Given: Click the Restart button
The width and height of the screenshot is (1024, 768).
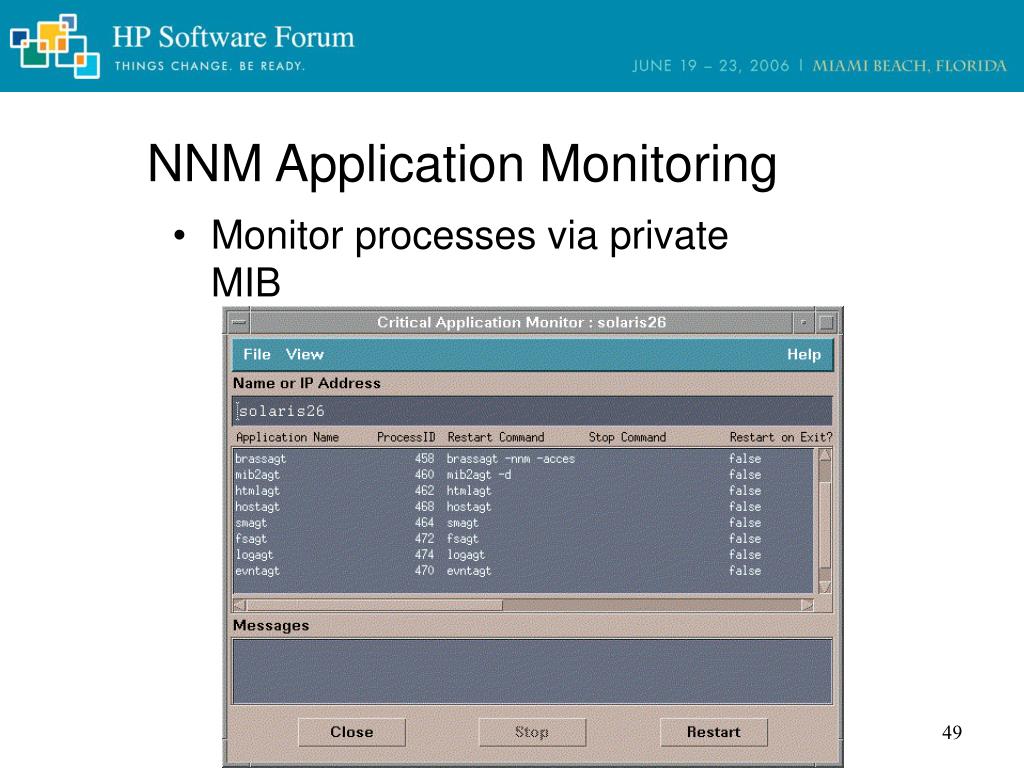Looking at the screenshot, I should (713, 732).
